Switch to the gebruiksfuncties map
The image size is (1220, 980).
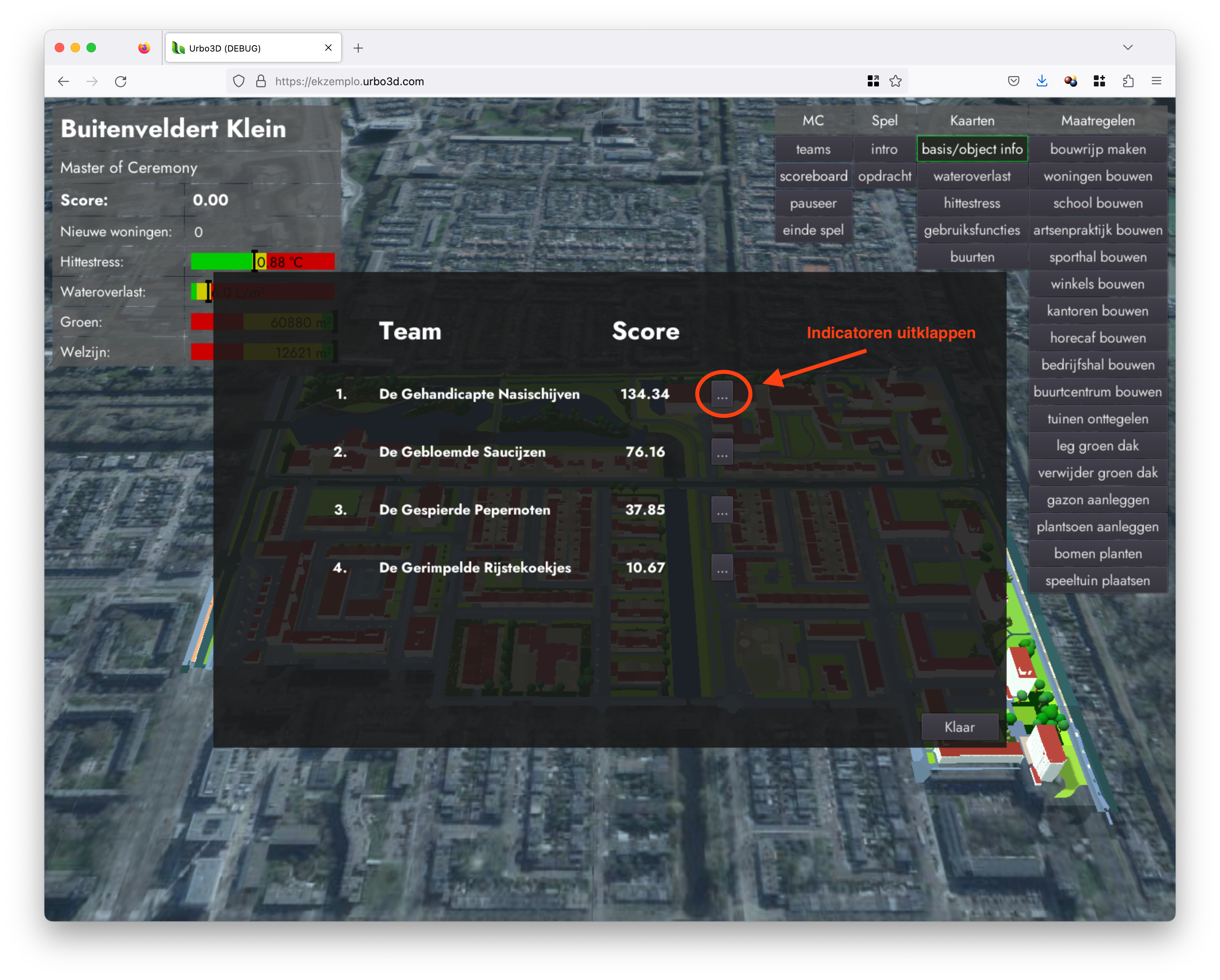972,230
